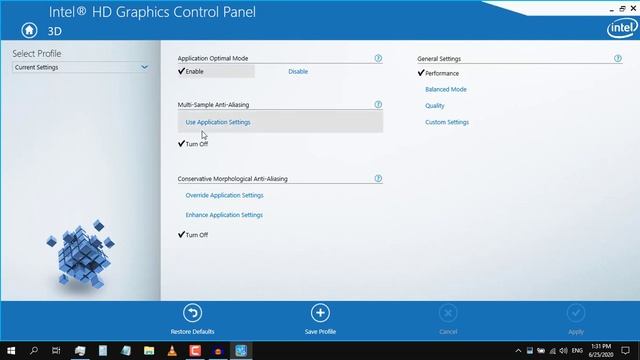Open the Select Profile dropdown

[x=80, y=67]
